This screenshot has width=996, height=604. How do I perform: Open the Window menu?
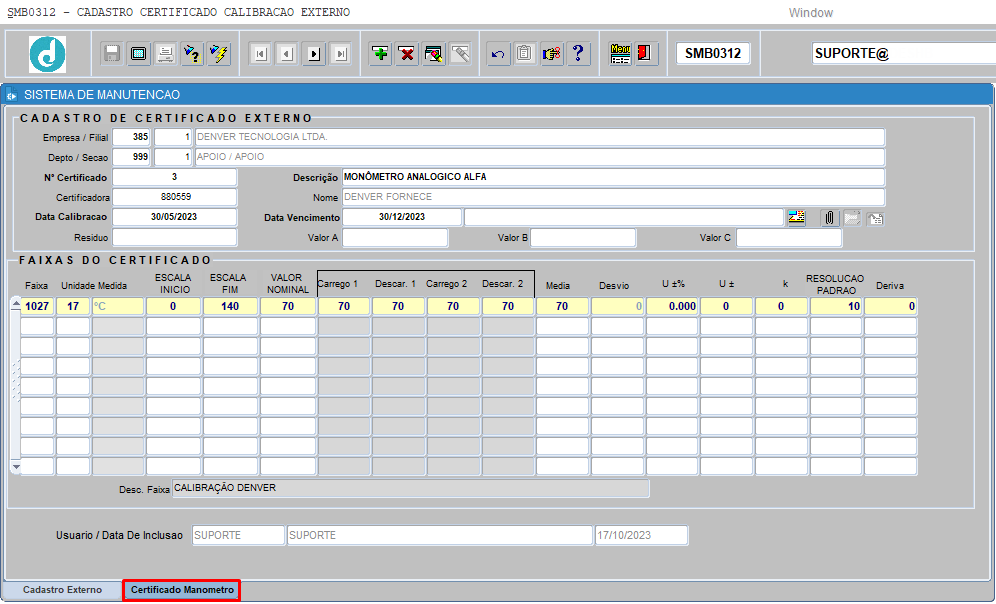tap(811, 13)
